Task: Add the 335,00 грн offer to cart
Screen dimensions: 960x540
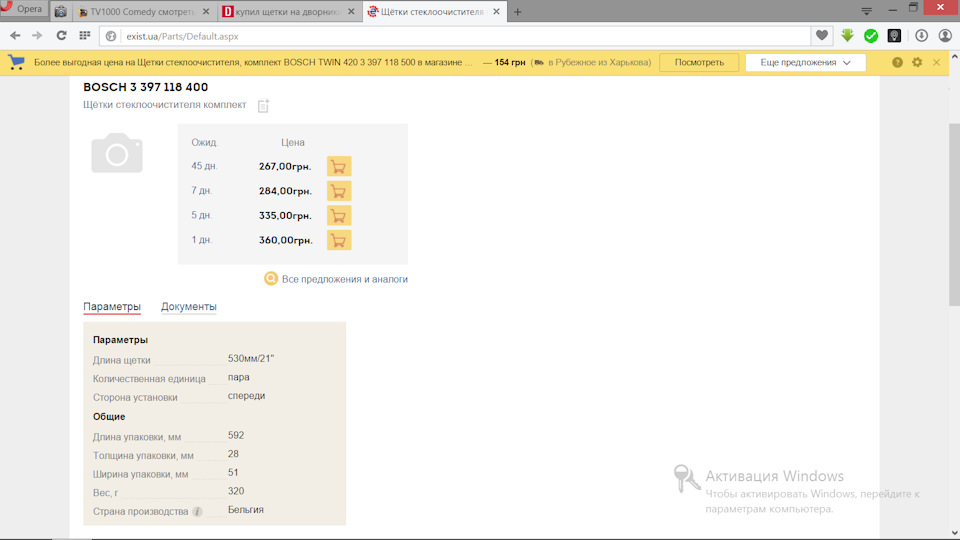Action: click(338, 216)
